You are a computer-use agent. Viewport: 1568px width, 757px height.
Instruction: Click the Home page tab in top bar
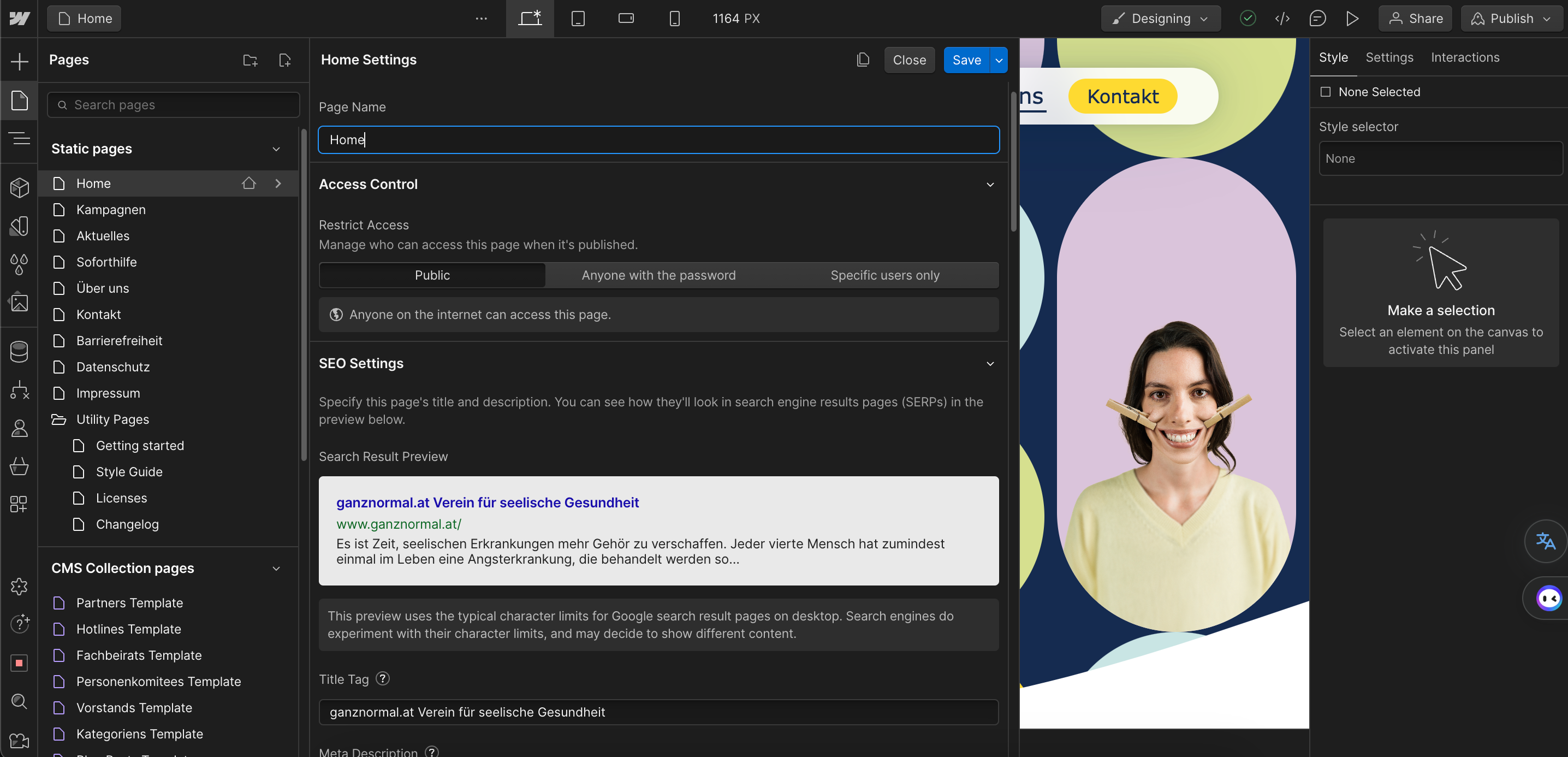[84, 18]
